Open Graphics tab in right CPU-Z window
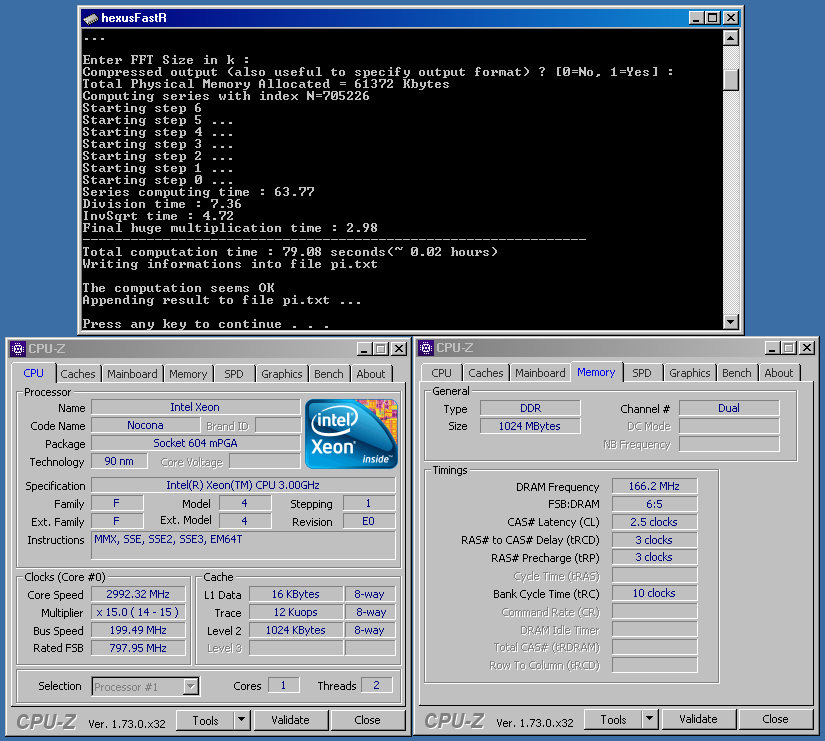Screen dimensions: 825x741 (690, 373)
